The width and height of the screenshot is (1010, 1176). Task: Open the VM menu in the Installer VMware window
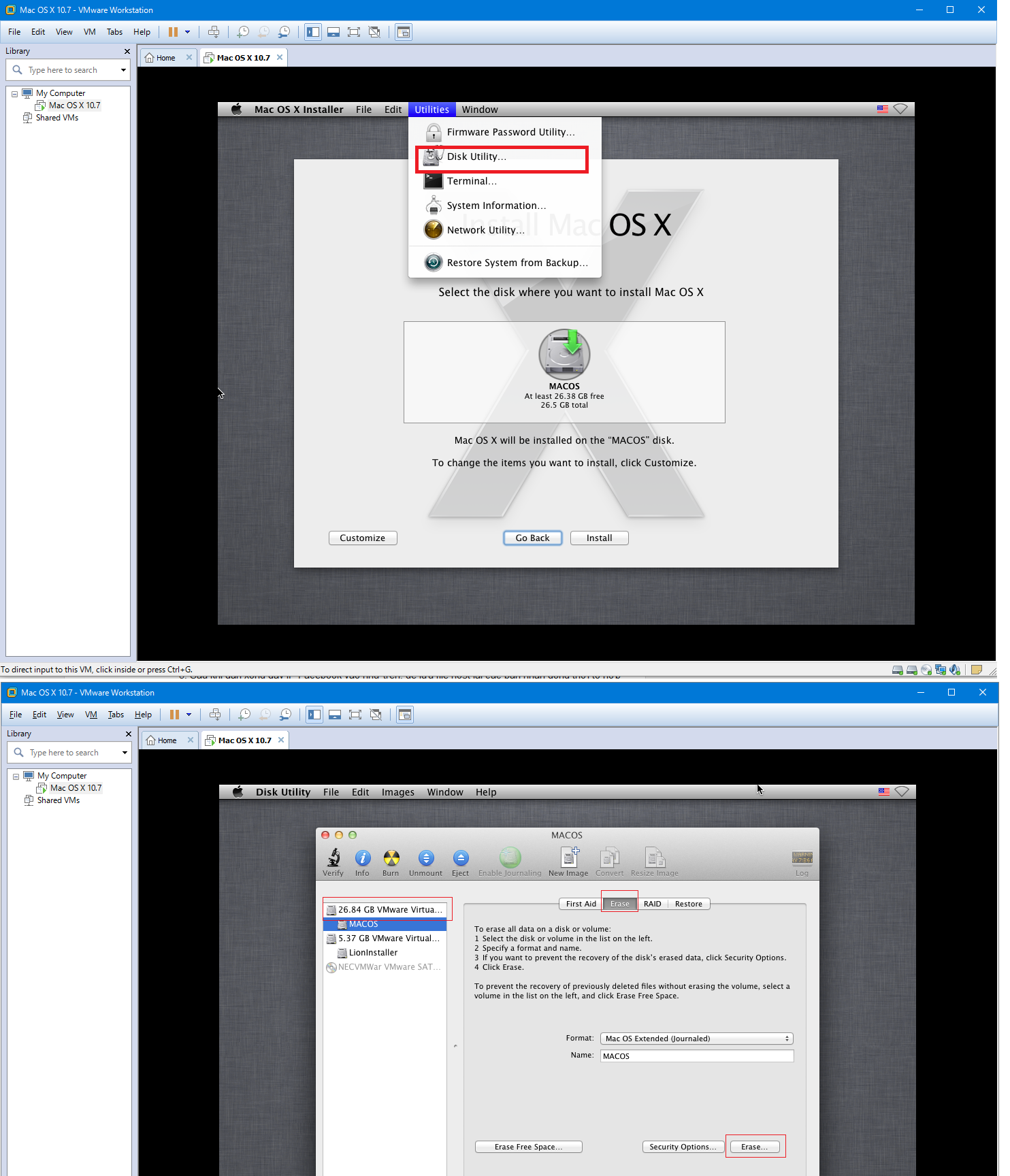coord(90,32)
